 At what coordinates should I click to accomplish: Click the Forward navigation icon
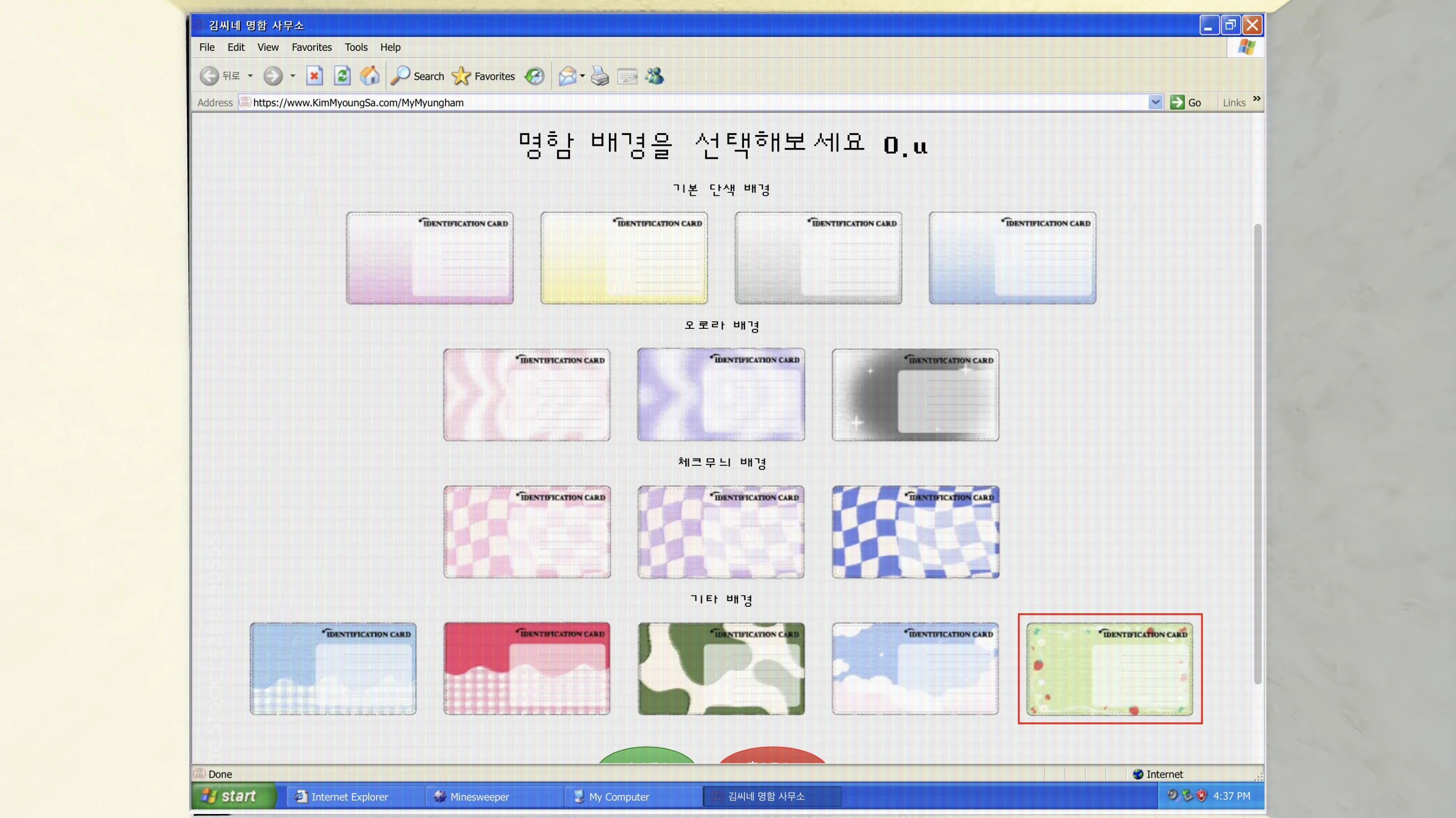coord(274,76)
